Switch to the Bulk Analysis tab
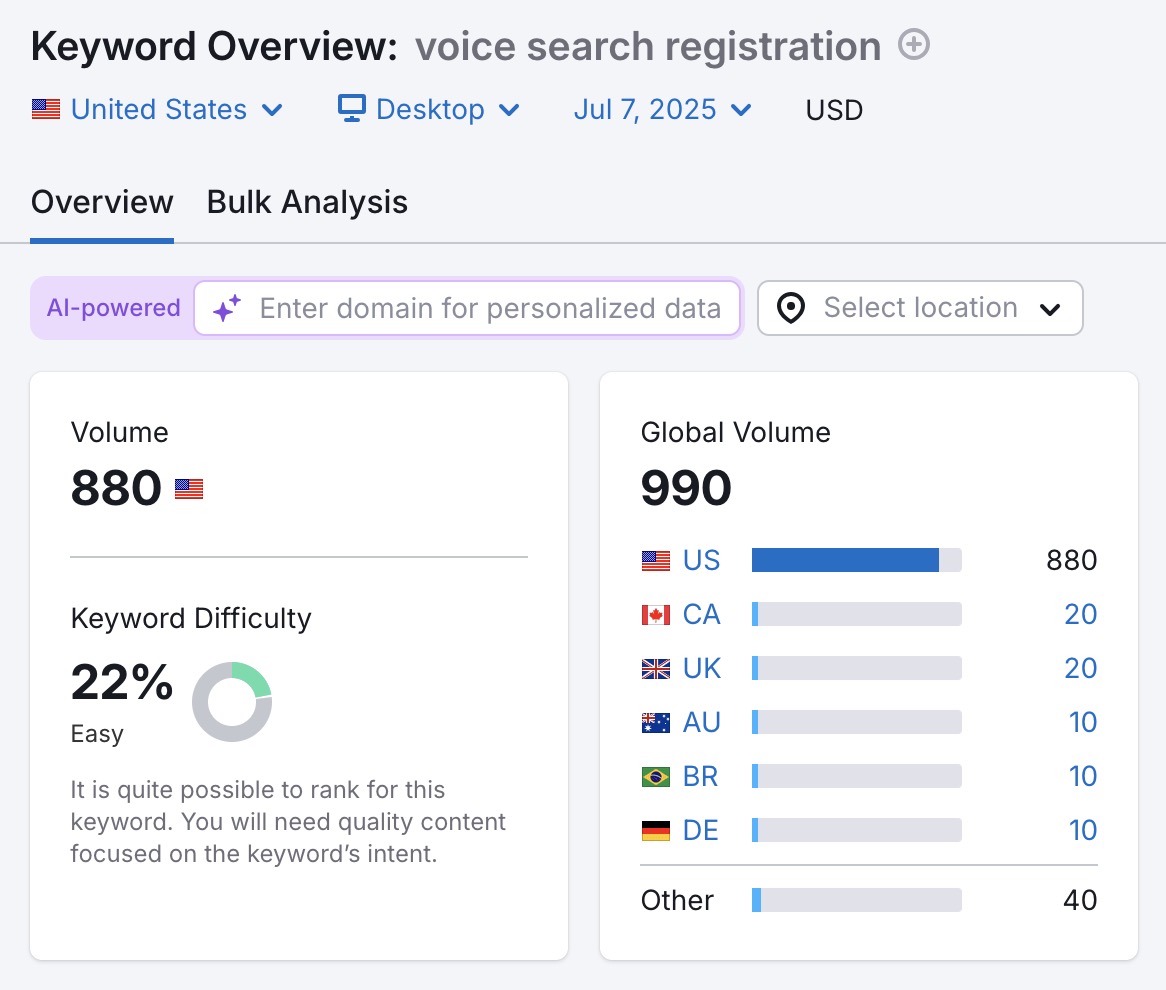Viewport: 1166px width, 990px height. click(x=306, y=202)
